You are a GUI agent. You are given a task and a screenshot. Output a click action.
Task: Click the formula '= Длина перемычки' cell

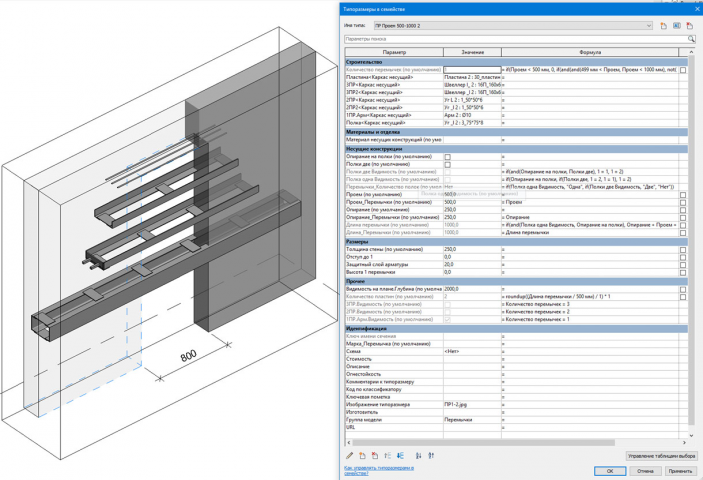point(590,233)
